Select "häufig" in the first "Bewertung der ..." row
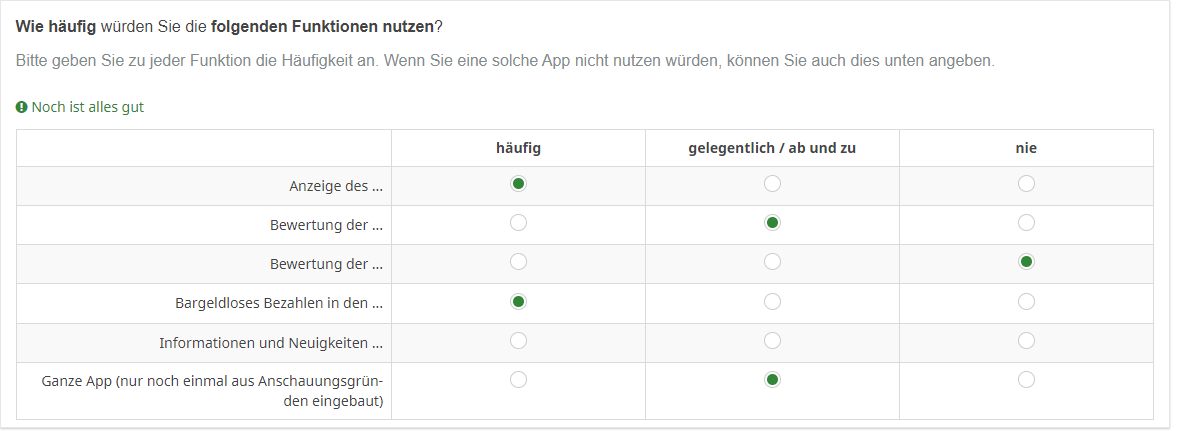 point(518,223)
